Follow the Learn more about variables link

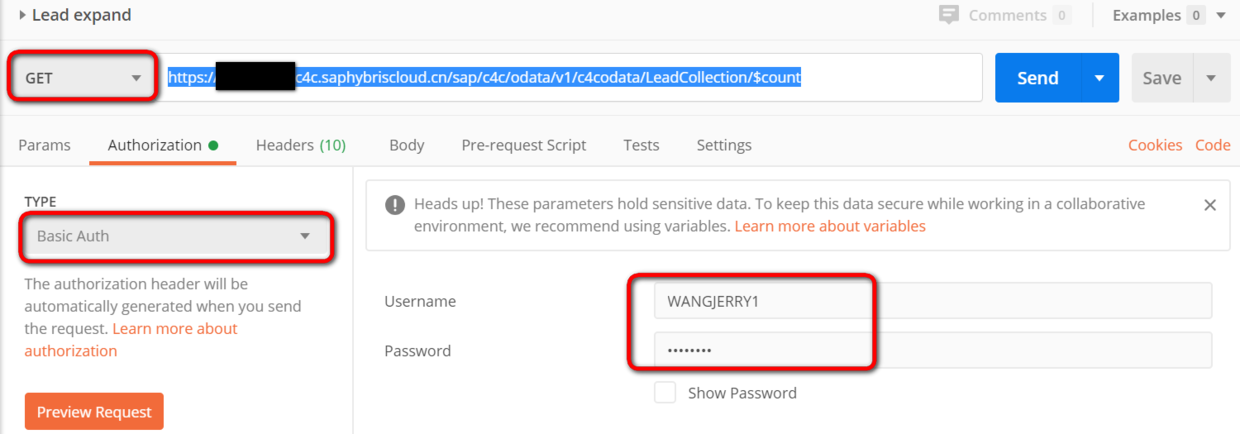click(x=830, y=226)
